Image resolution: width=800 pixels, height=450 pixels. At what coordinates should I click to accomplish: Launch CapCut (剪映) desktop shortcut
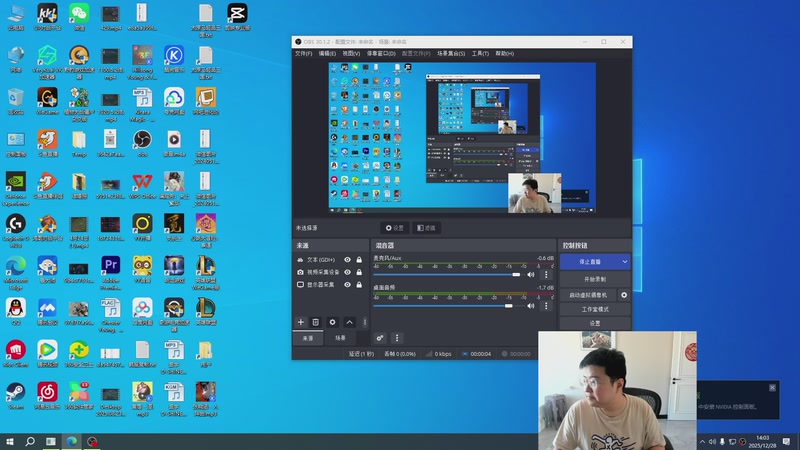tap(237, 17)
